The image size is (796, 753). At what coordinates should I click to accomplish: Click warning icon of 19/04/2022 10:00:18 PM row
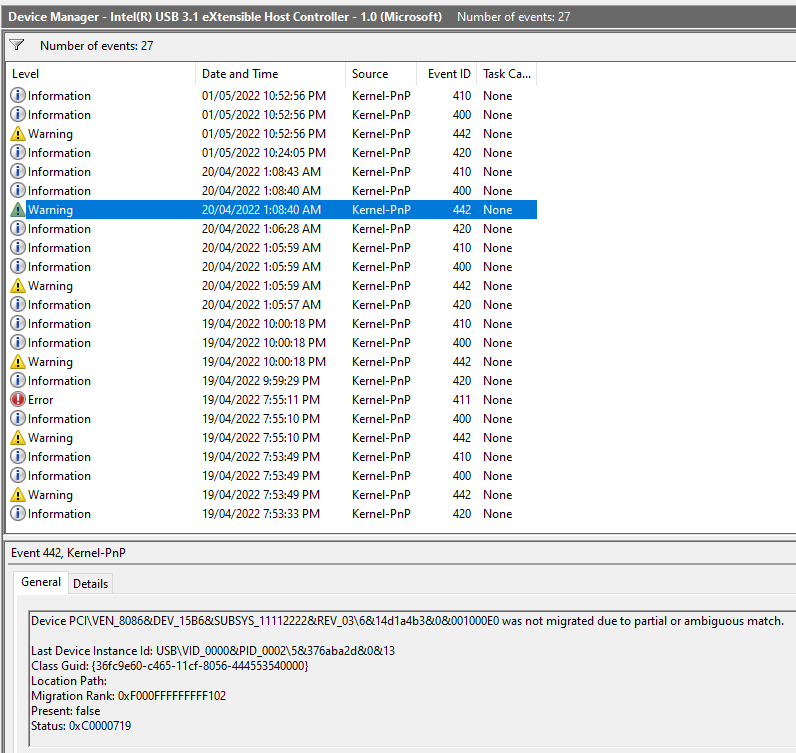(x=18, y=362)
